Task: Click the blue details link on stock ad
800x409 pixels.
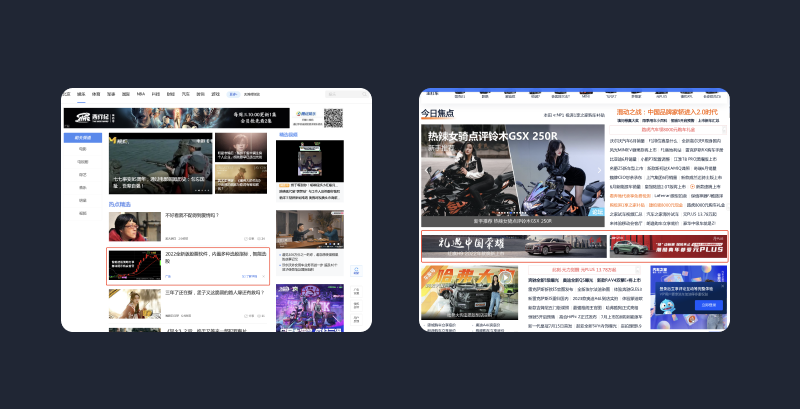Action: [x=250, y=276]
